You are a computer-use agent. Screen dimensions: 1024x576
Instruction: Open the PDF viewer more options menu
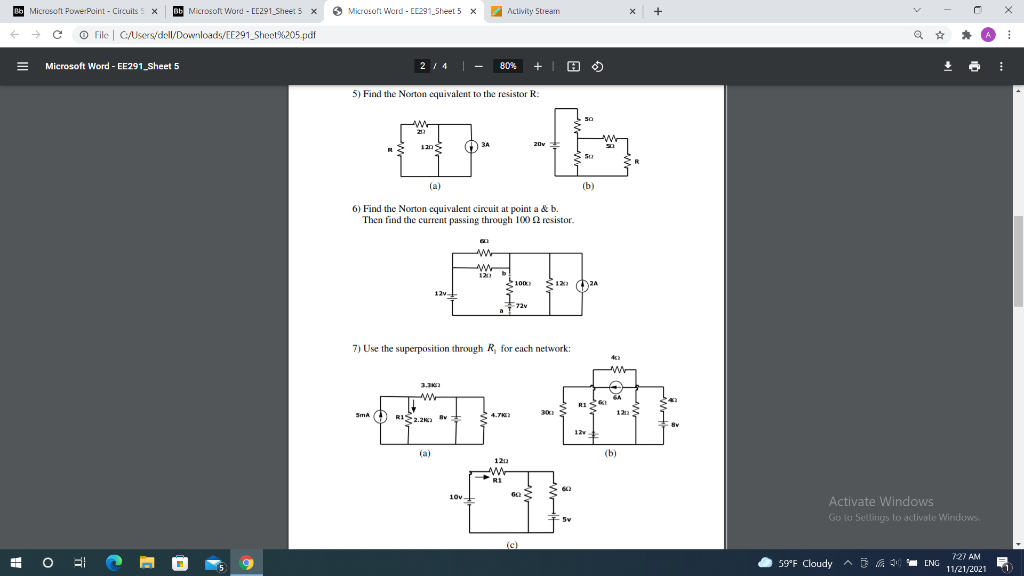tap(1000, 66)
